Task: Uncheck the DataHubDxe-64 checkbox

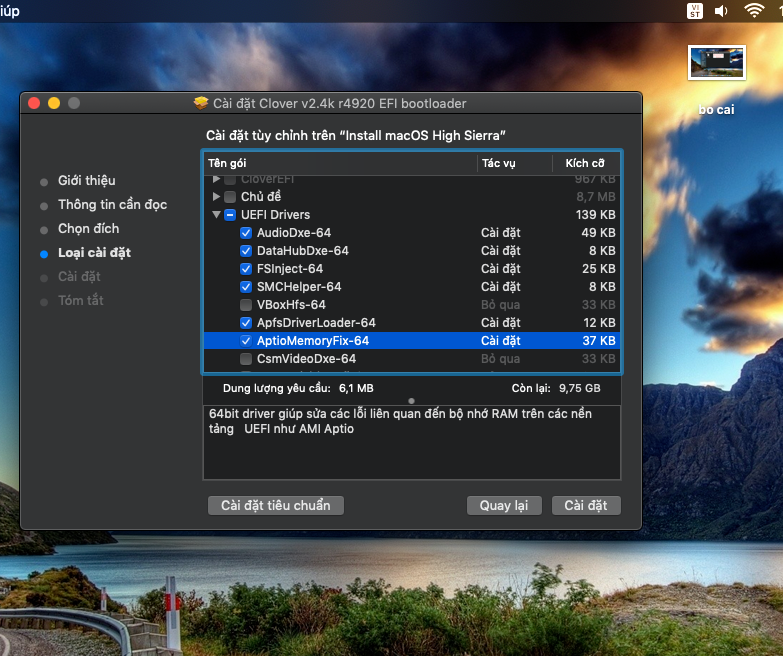Action: pyautogui.click(x=246, y=251)
